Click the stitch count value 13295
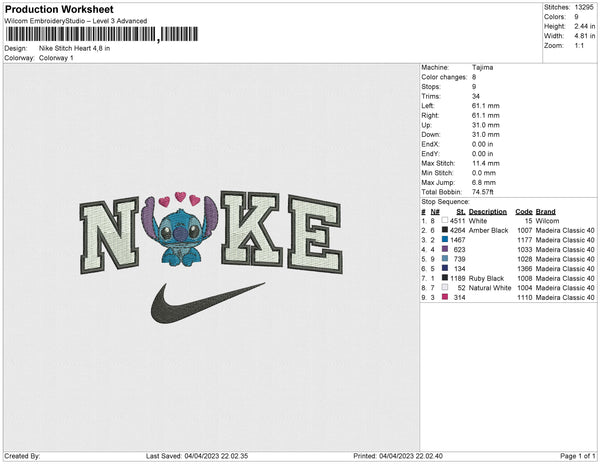Image resolution: width=600 pixels, height=464 pixels. (x=584, y=7)
